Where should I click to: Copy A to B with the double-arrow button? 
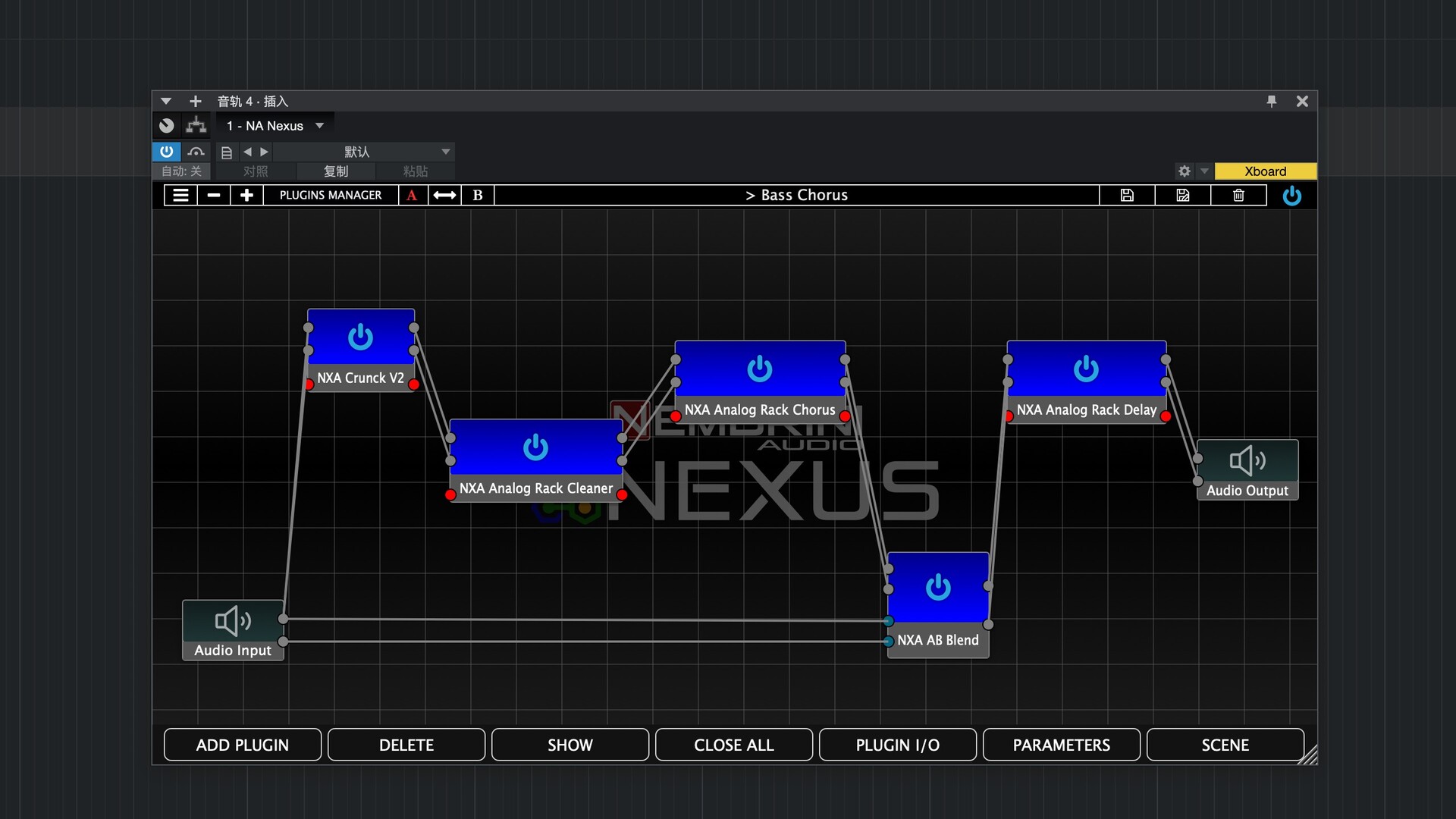pyautogui.click(x=444, y=195)
